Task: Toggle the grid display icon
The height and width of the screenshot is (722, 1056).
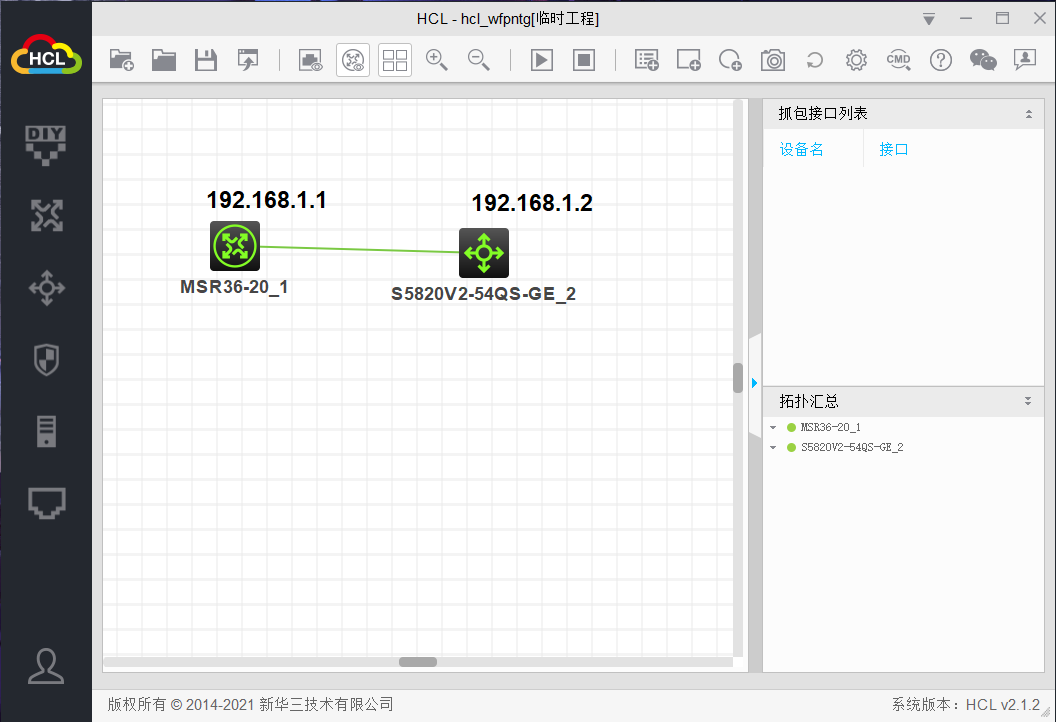Action: (395, 60)
